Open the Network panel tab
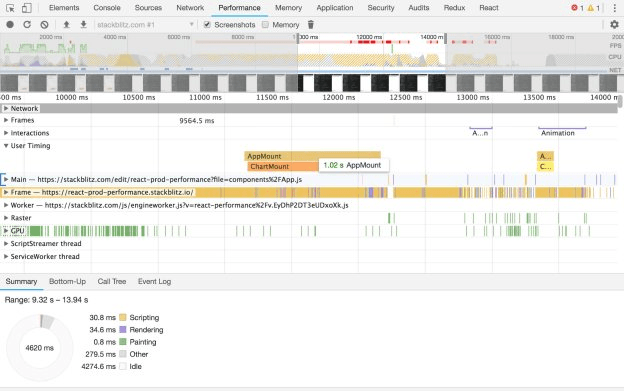This screenshot has height=391, width=624. click(190, 8)
